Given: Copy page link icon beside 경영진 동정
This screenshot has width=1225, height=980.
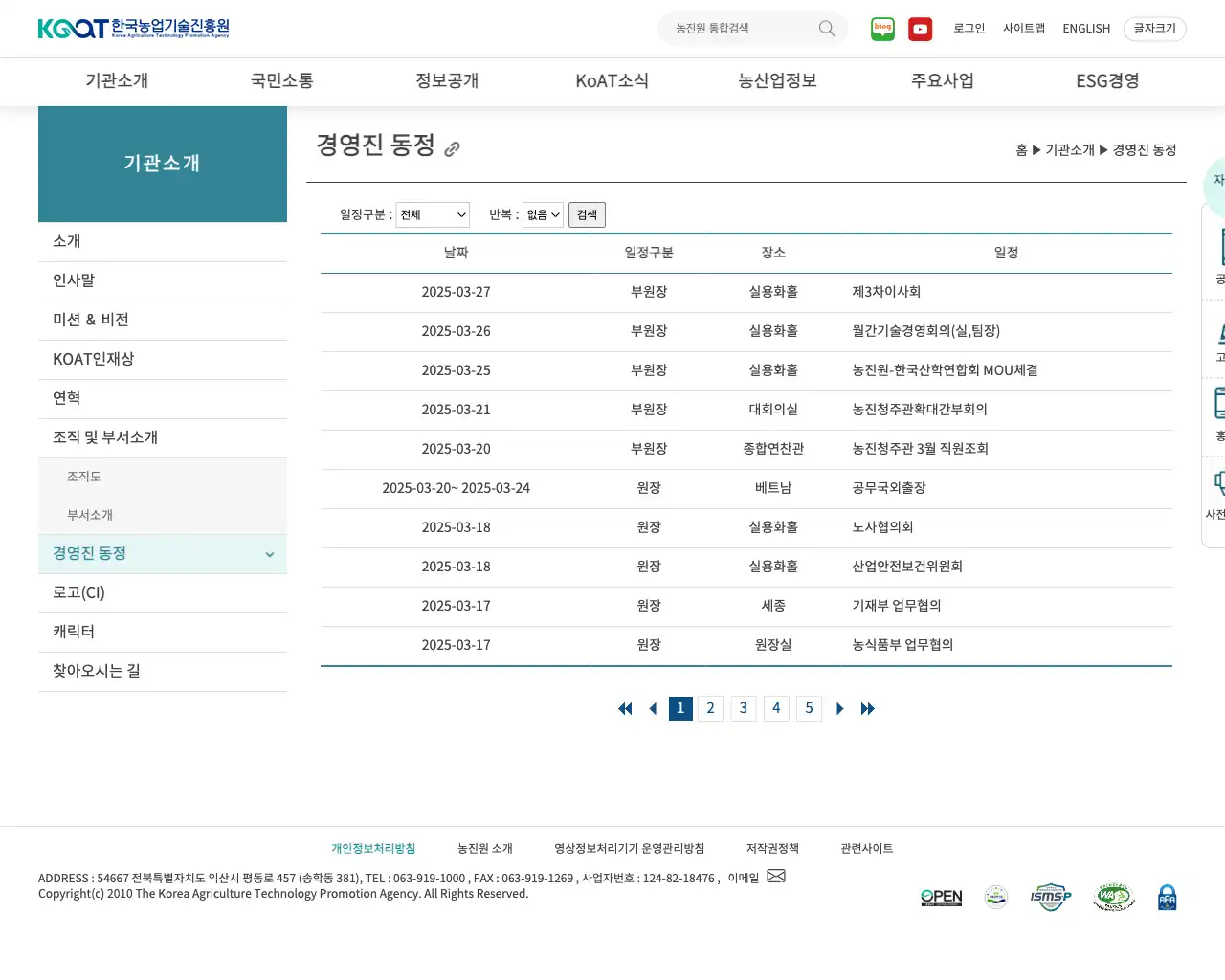Looking at the screenshot, I should click(x=452, y=148).
